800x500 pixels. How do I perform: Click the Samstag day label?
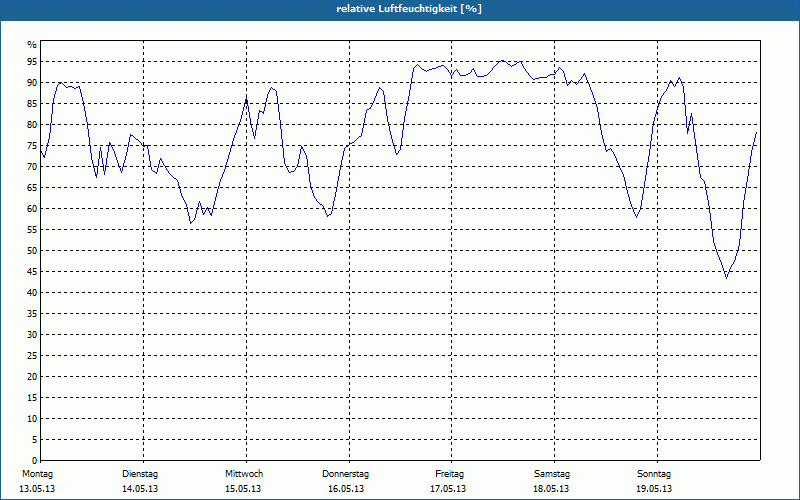click(x=552, y=474)
